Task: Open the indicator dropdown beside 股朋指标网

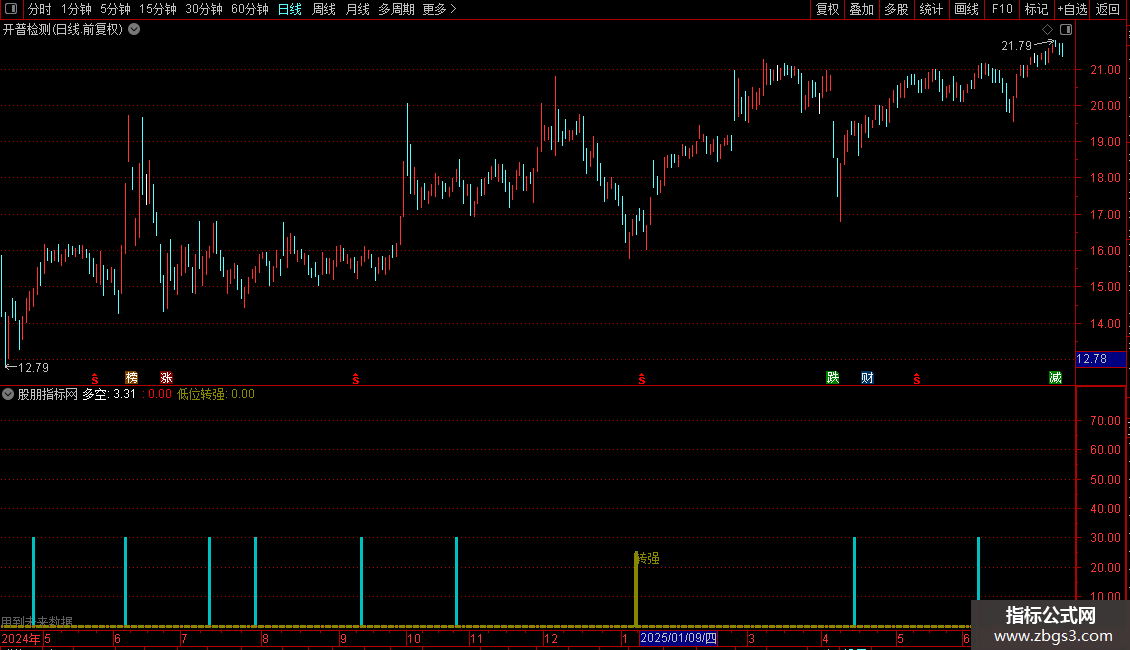Action: (8, 393)
